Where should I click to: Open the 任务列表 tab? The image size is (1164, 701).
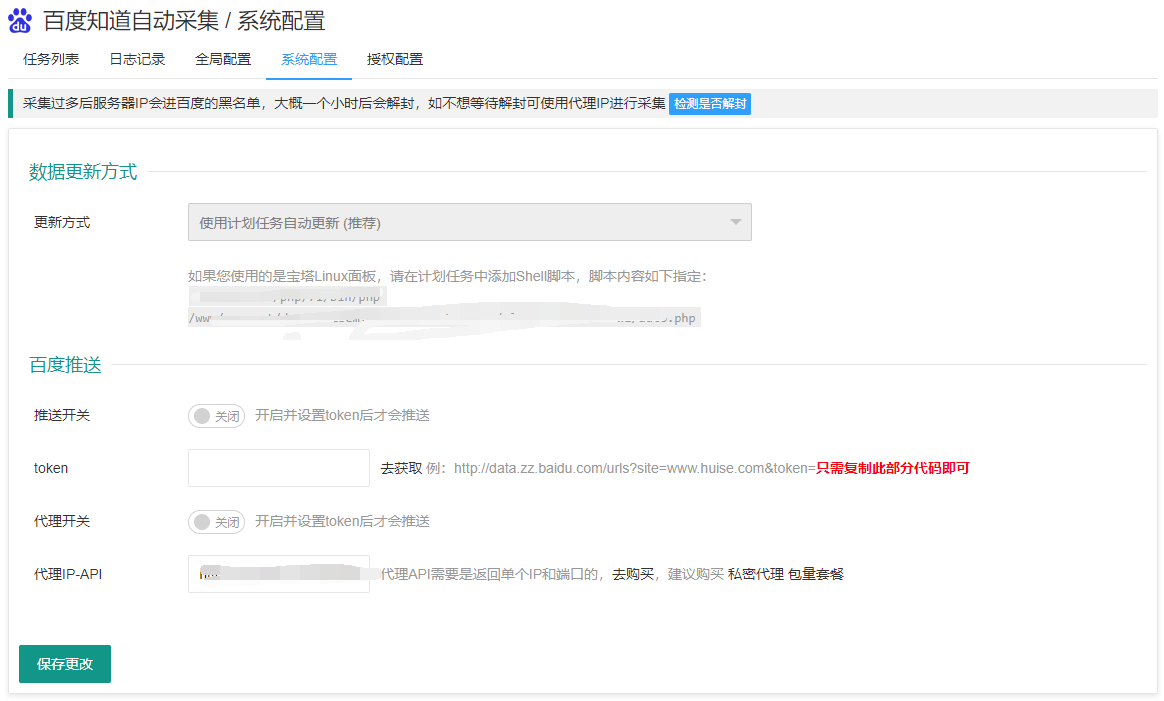[51, 59]
